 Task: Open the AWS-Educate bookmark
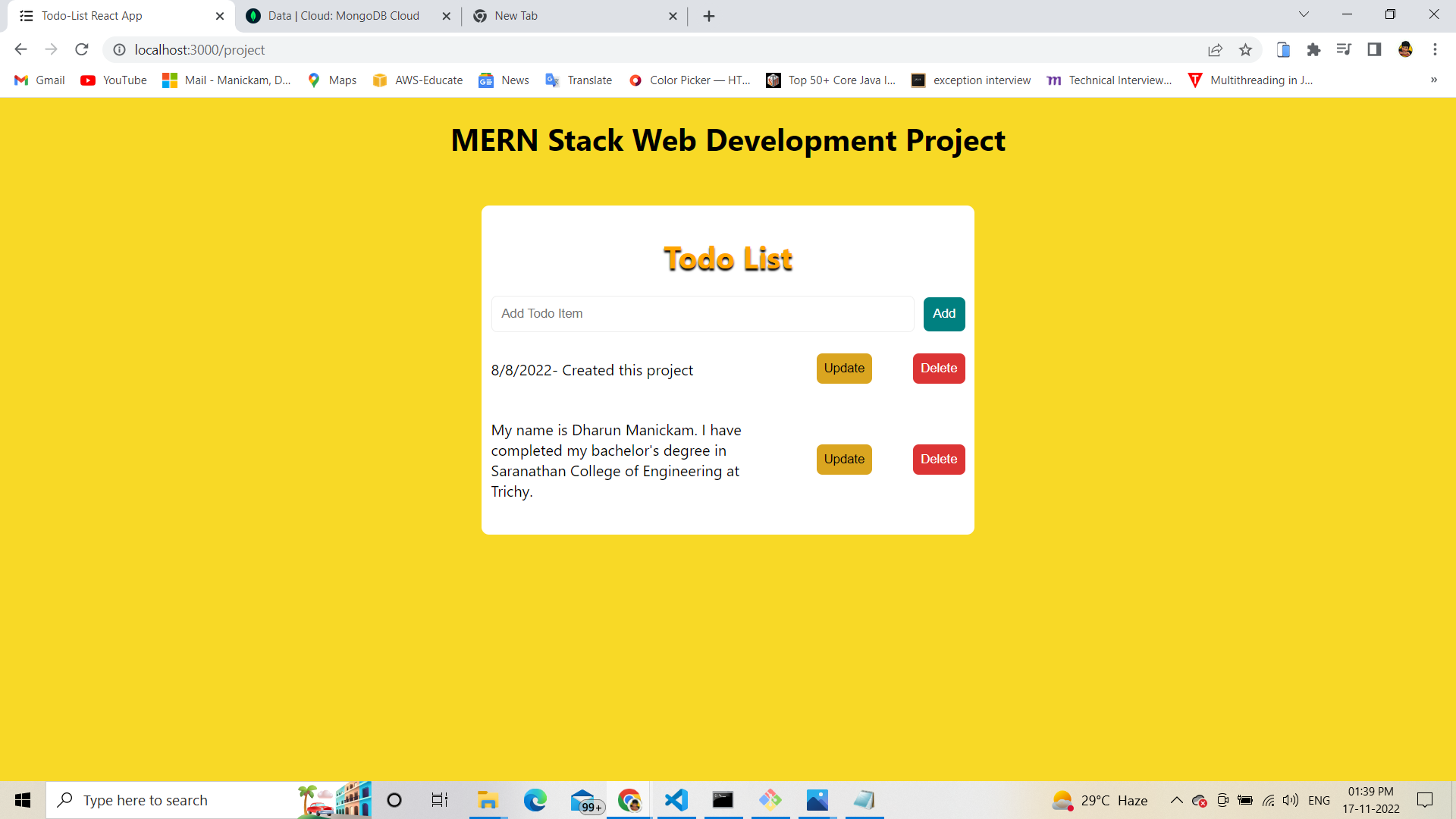click(x=417, y=80)
